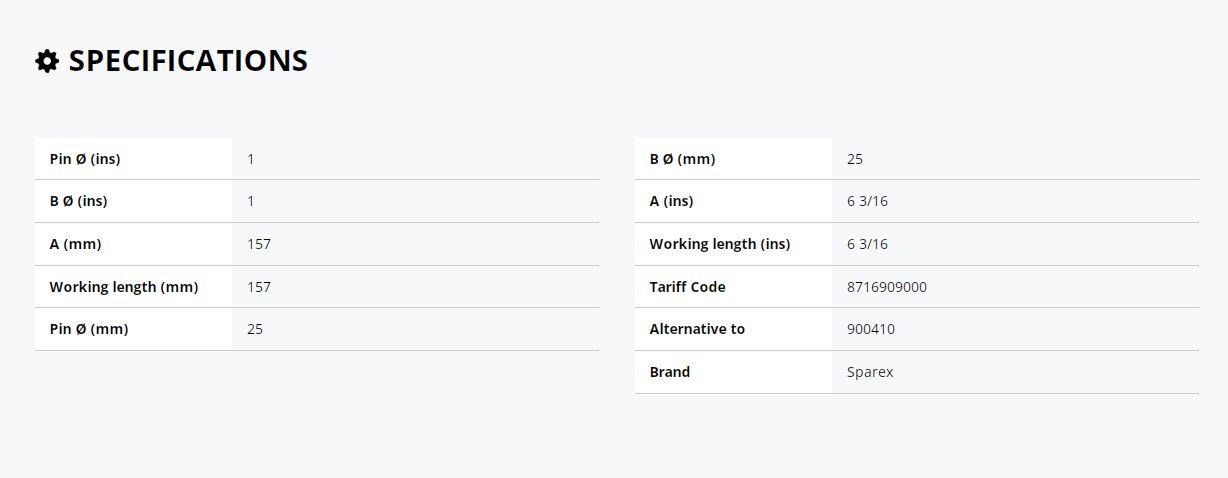This screenshot has height=478, width=1228.
Task: Click the Sparex brand value
Action: pos(870,372)
